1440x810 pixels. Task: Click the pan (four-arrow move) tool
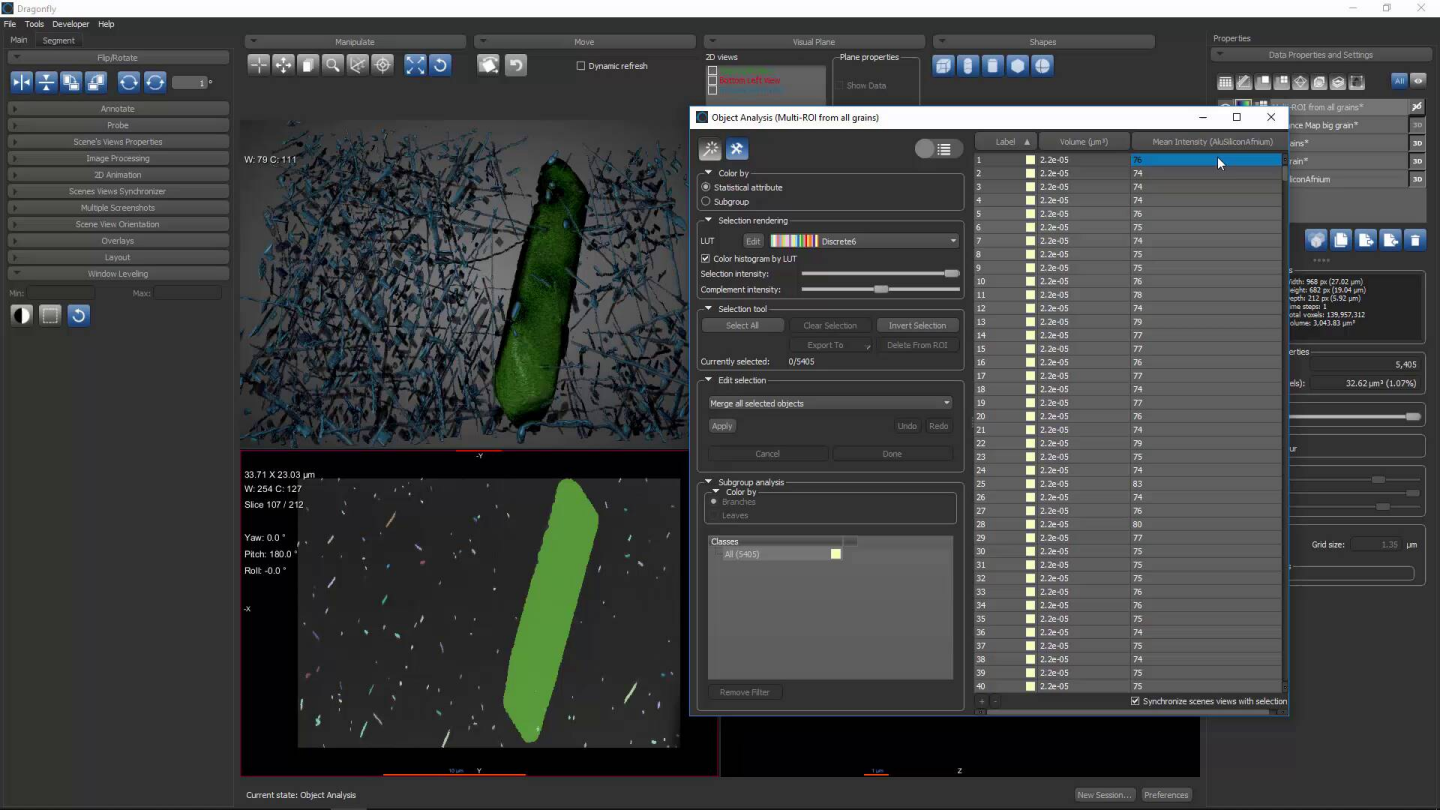284,66
